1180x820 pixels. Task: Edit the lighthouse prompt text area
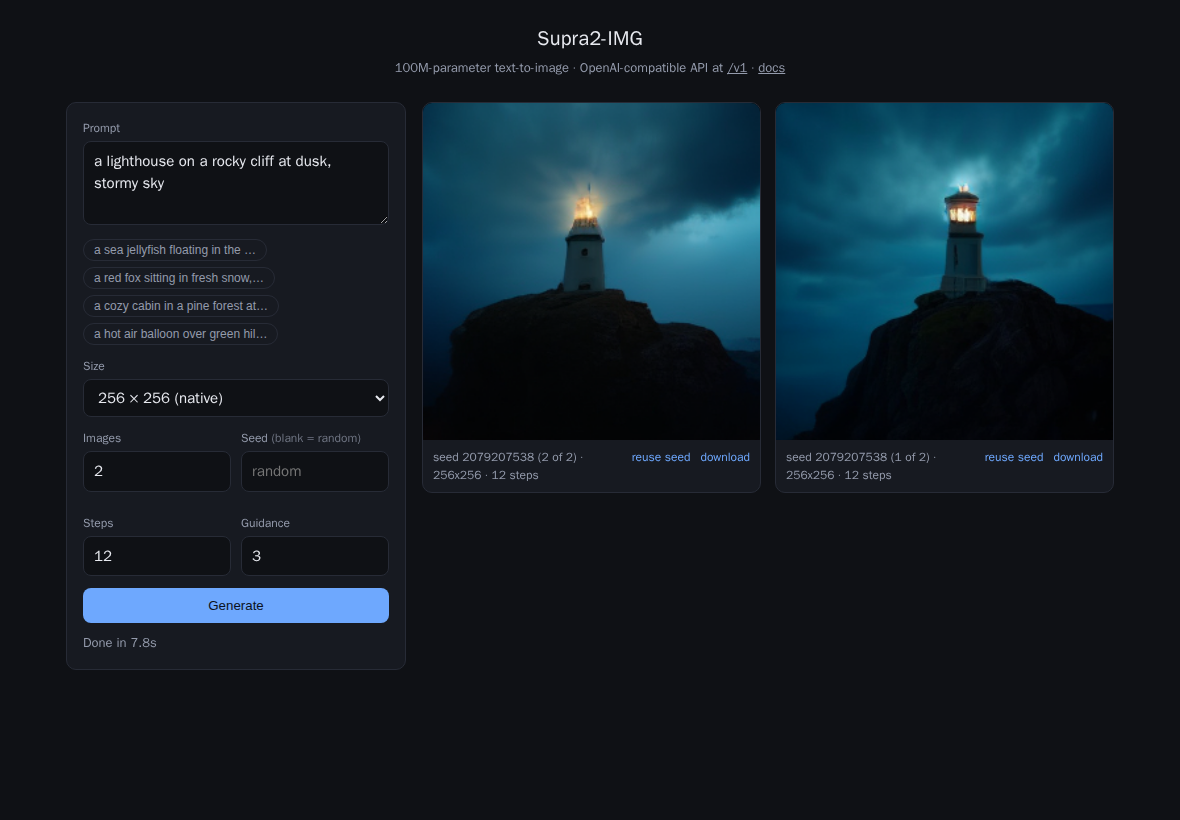[236, 183]
